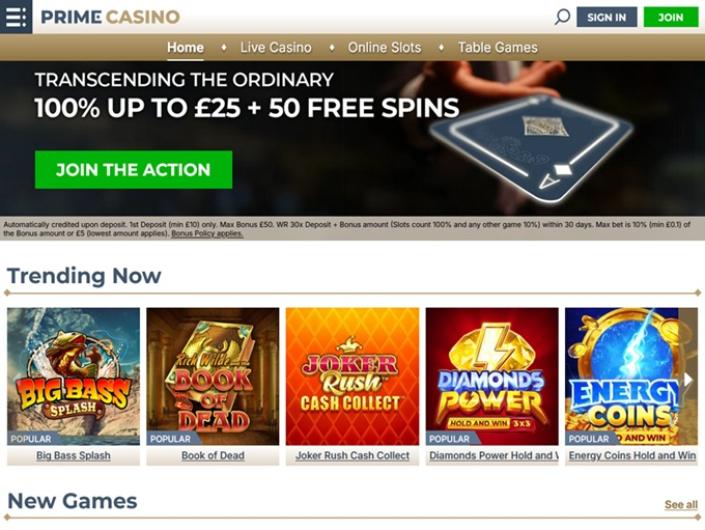Click the search magnifier icon
Viewport: 705px width, 530px height.
(562, 17)
